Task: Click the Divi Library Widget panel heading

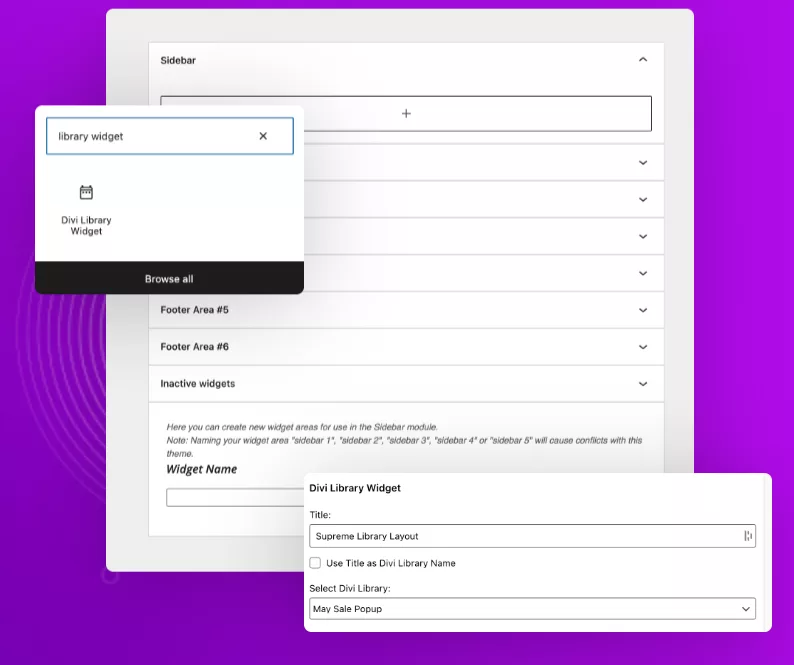Action: tap(355, 488)
